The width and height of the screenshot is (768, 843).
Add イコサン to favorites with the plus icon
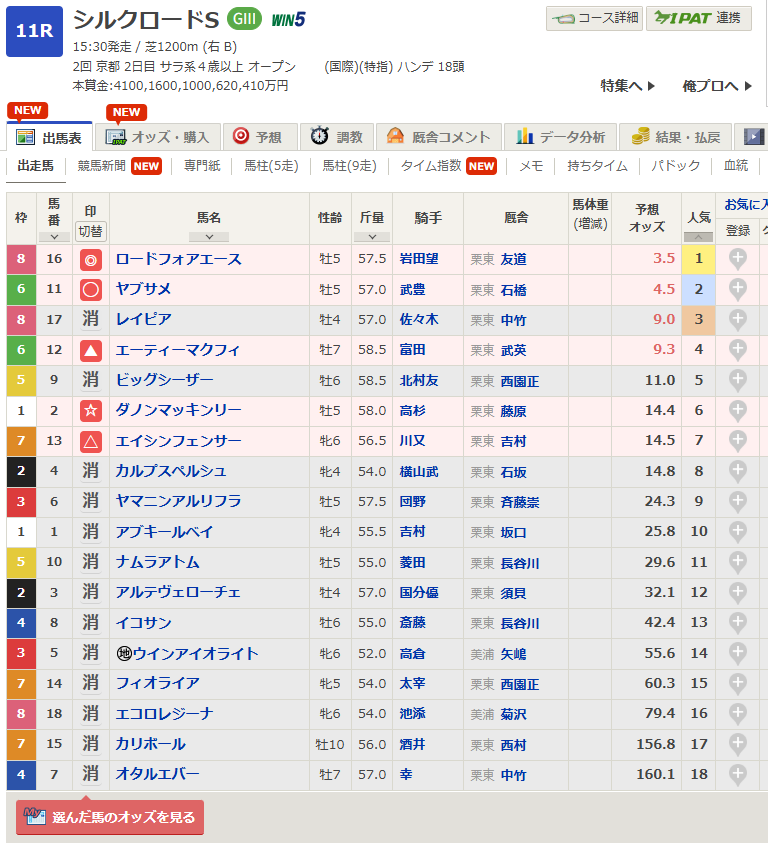pyautogui.click(x=737, y=622)
